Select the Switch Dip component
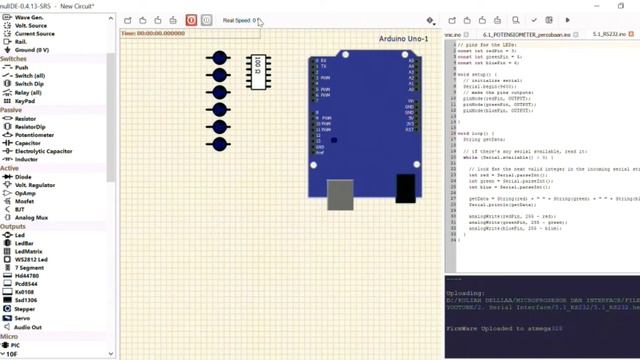This screenshot has height=360, width=640. (29, 84)
